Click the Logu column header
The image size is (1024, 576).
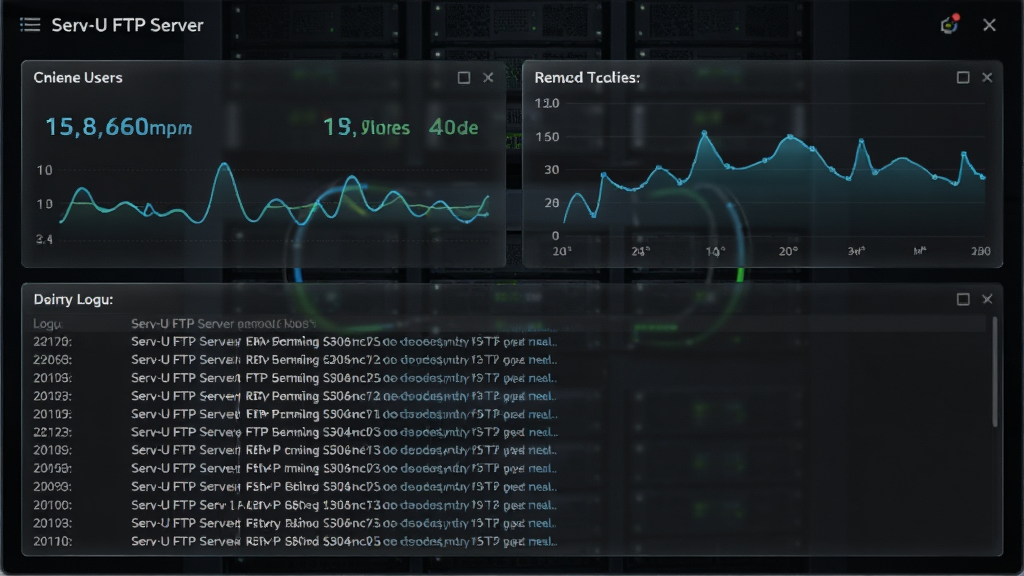pos(48,324)
